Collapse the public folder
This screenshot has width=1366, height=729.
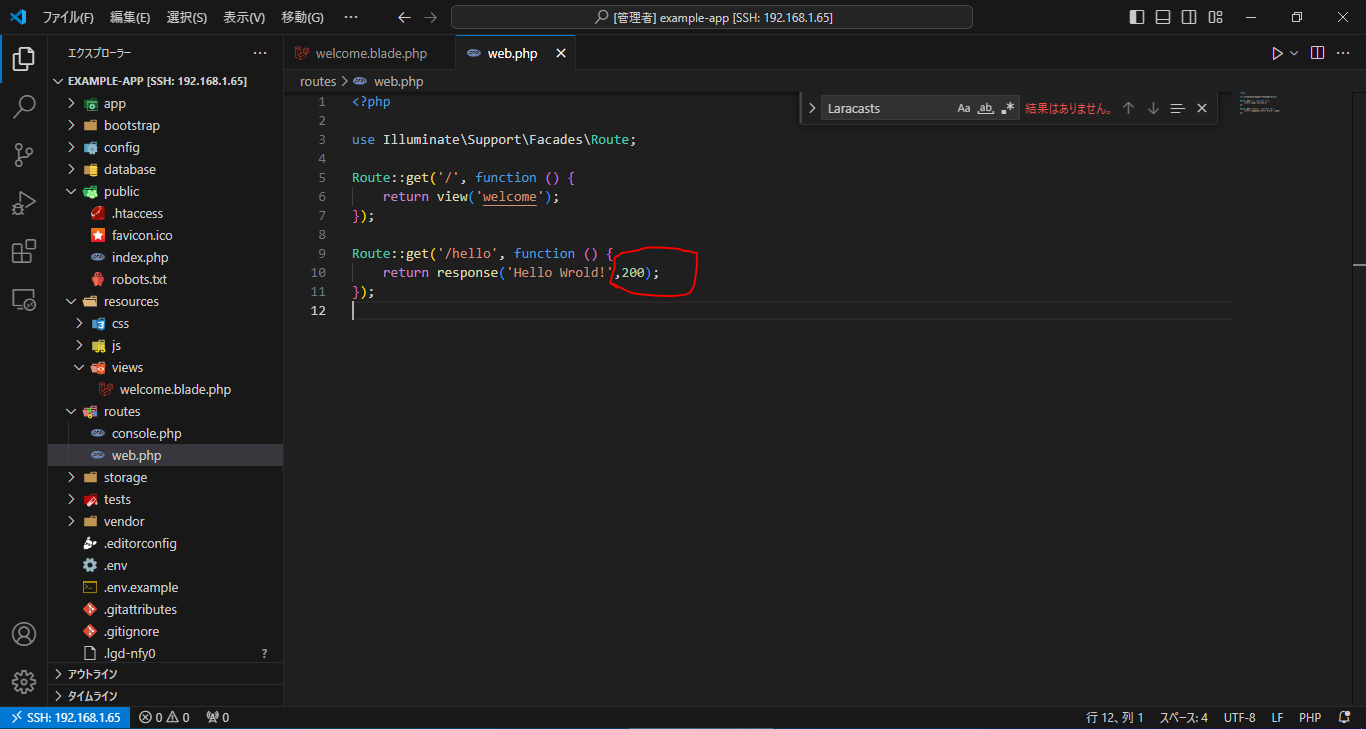[x=166, y=191]
